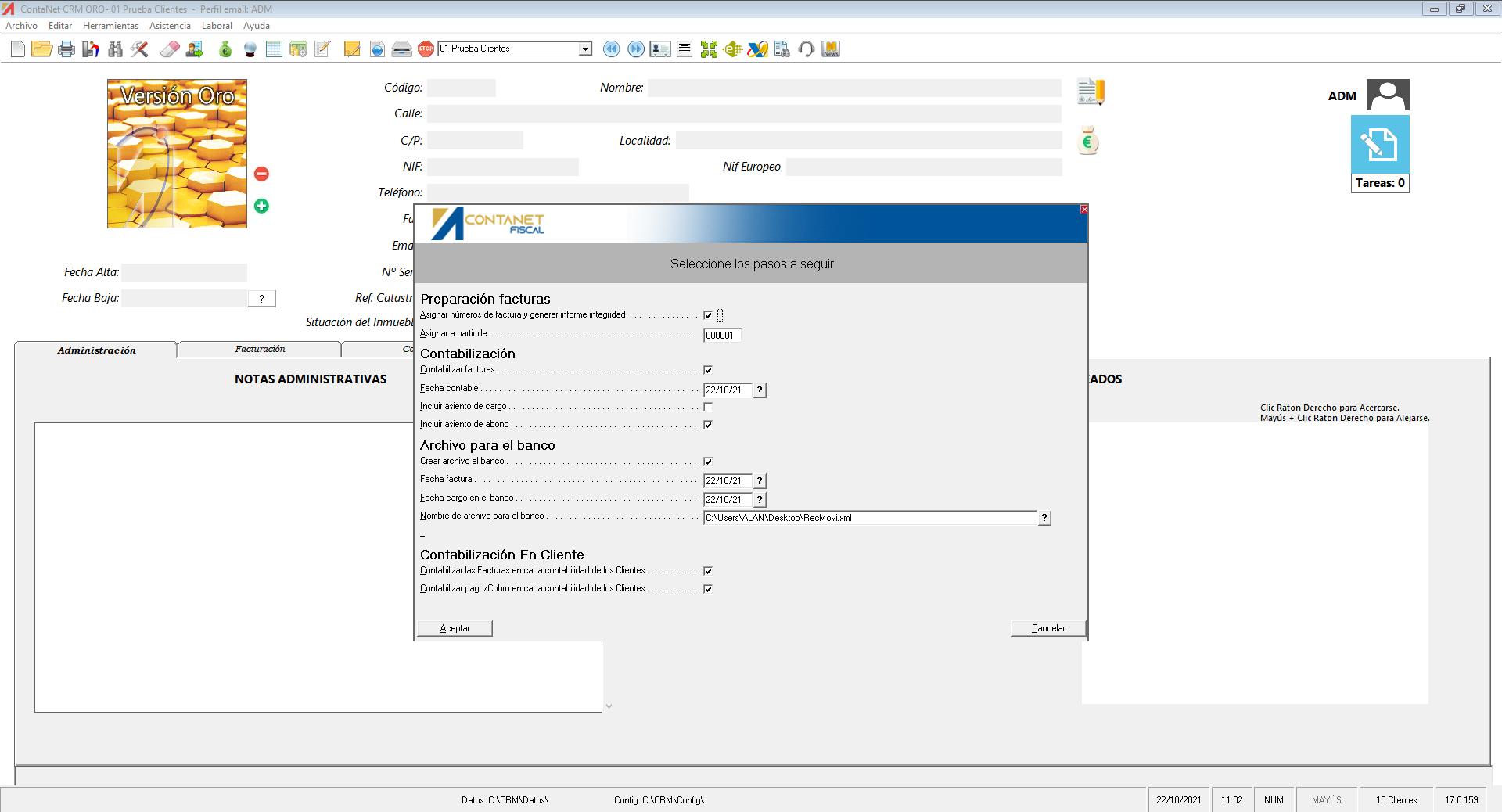Open the hammer and wrench tools icon

[x=139, y=49]
